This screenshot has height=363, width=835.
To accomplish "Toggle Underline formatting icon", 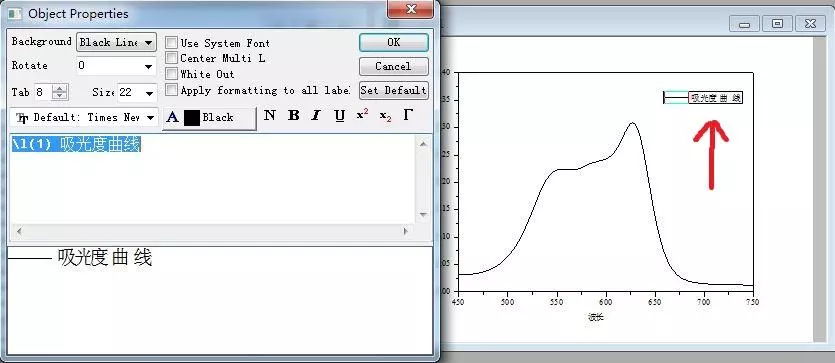I will 340,116.
